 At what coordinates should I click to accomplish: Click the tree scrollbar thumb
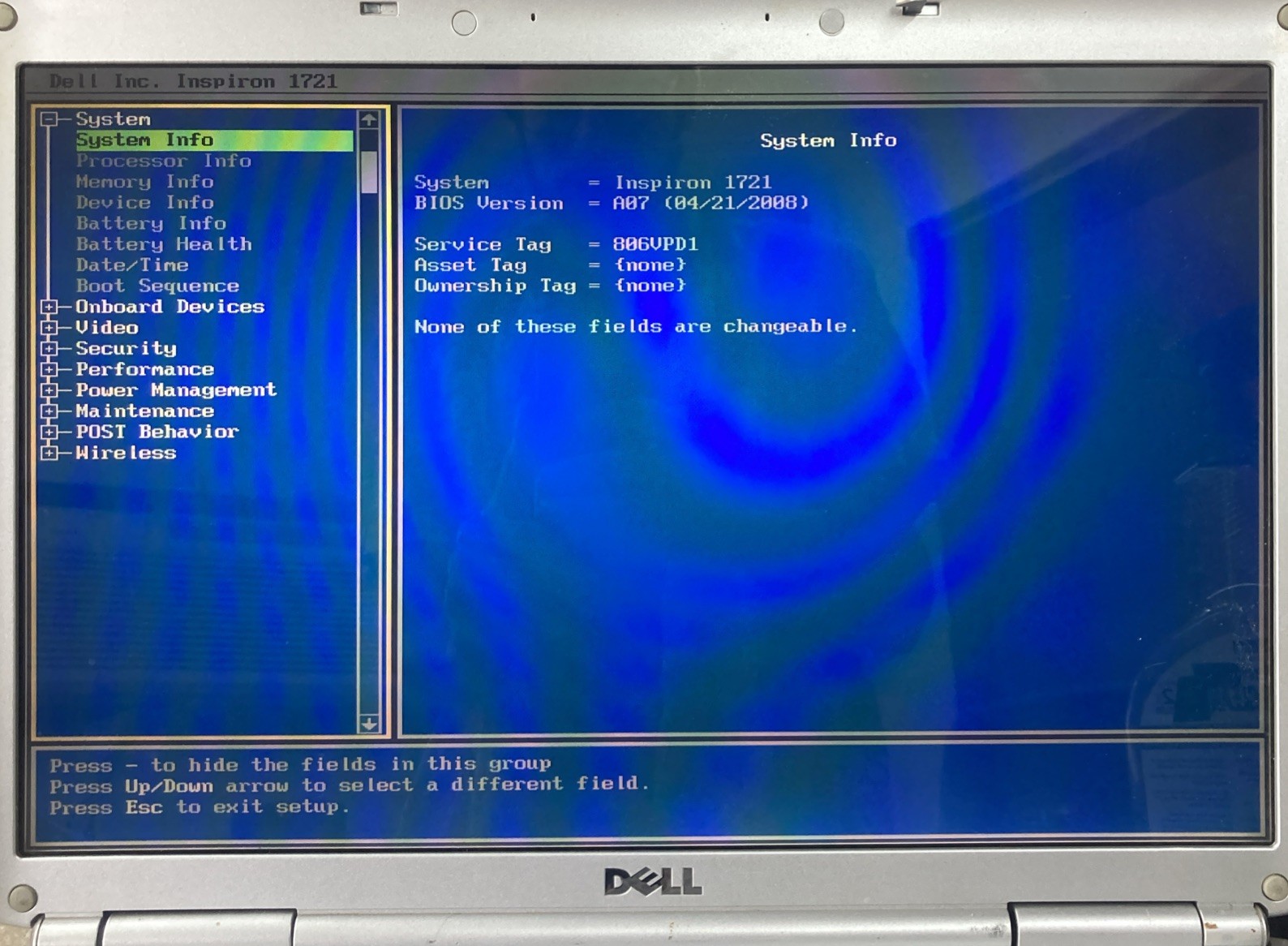tap(369, 172)
